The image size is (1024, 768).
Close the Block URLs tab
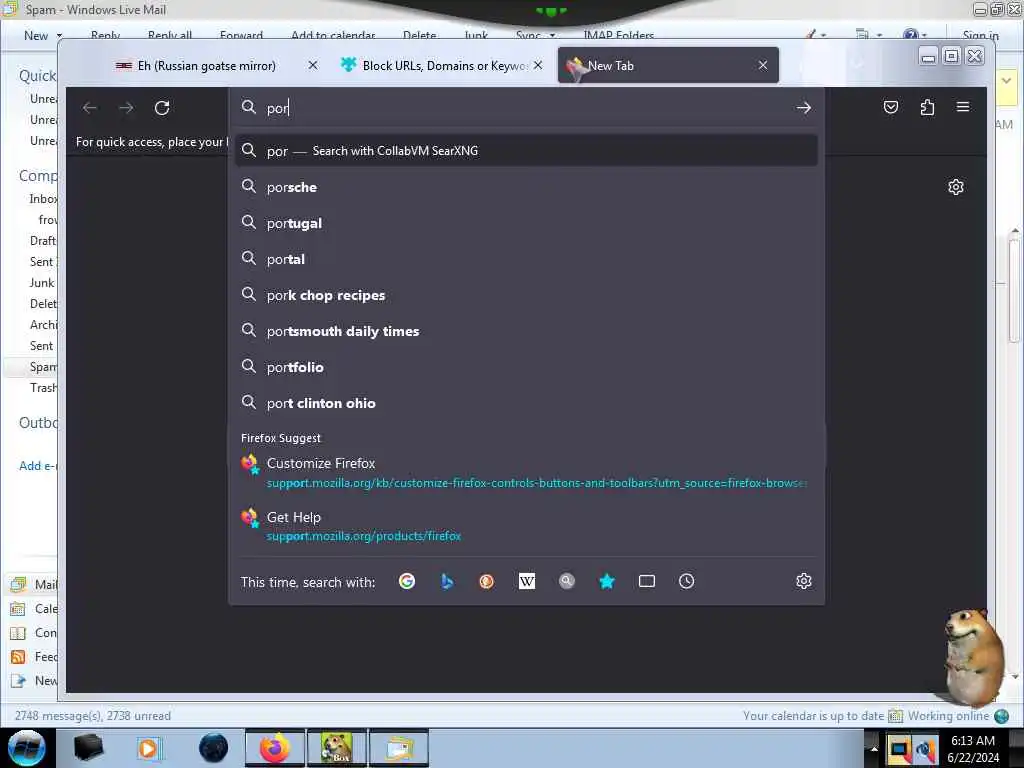(537, 65)
